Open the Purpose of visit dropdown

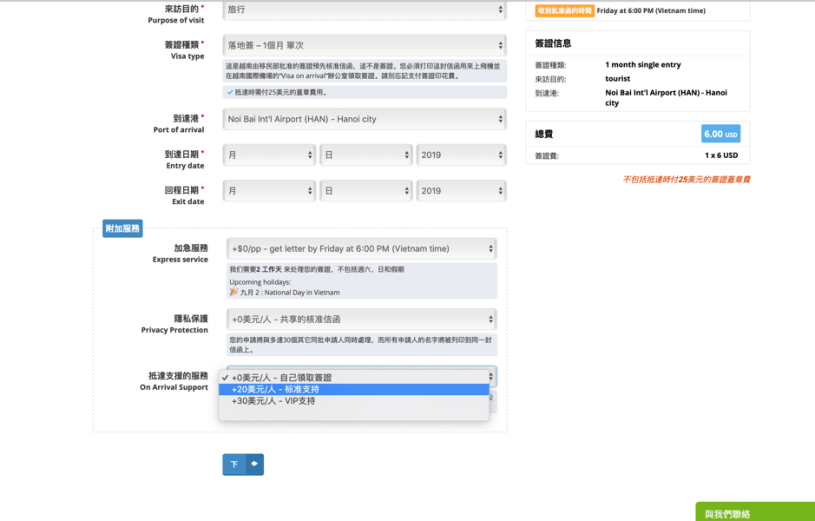364,10
